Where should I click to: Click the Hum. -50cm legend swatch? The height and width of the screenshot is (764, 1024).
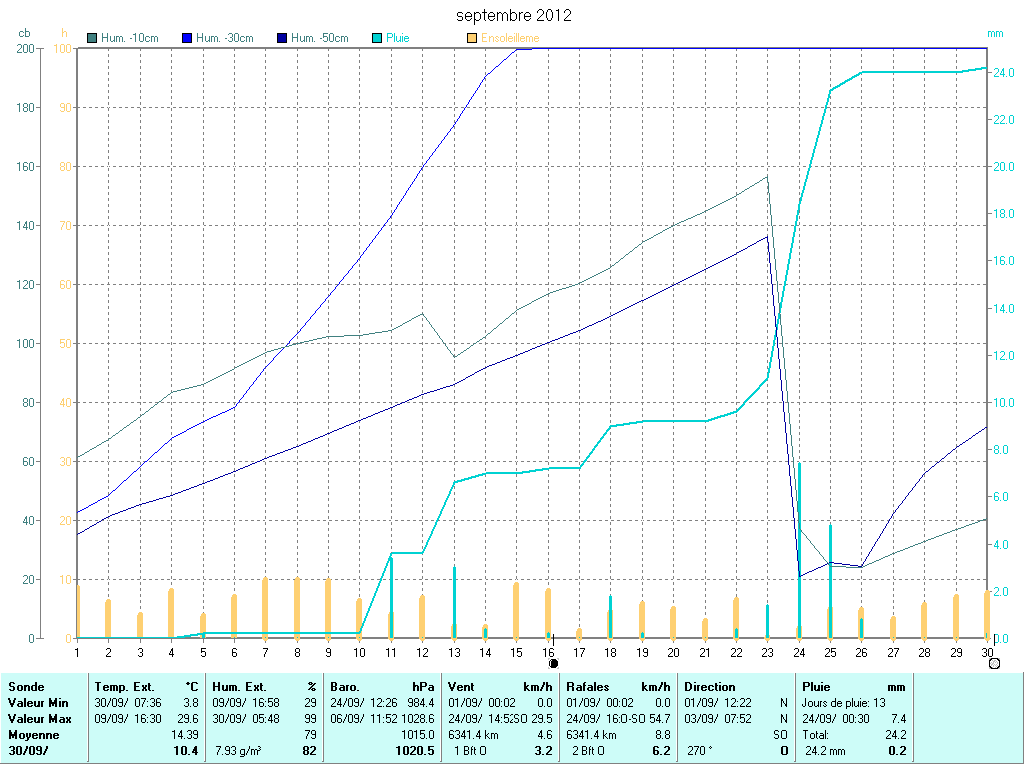[x=282, y=38]
